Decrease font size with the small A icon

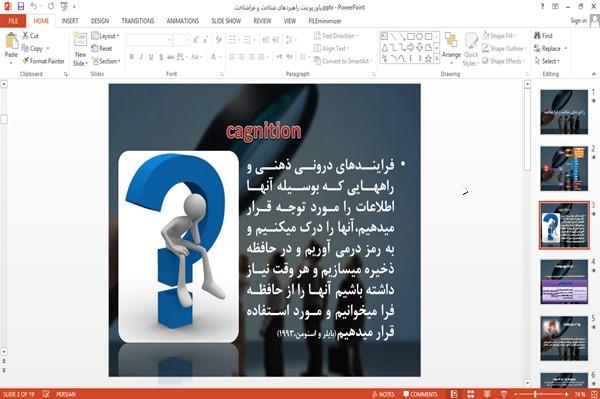pos(206,40)
